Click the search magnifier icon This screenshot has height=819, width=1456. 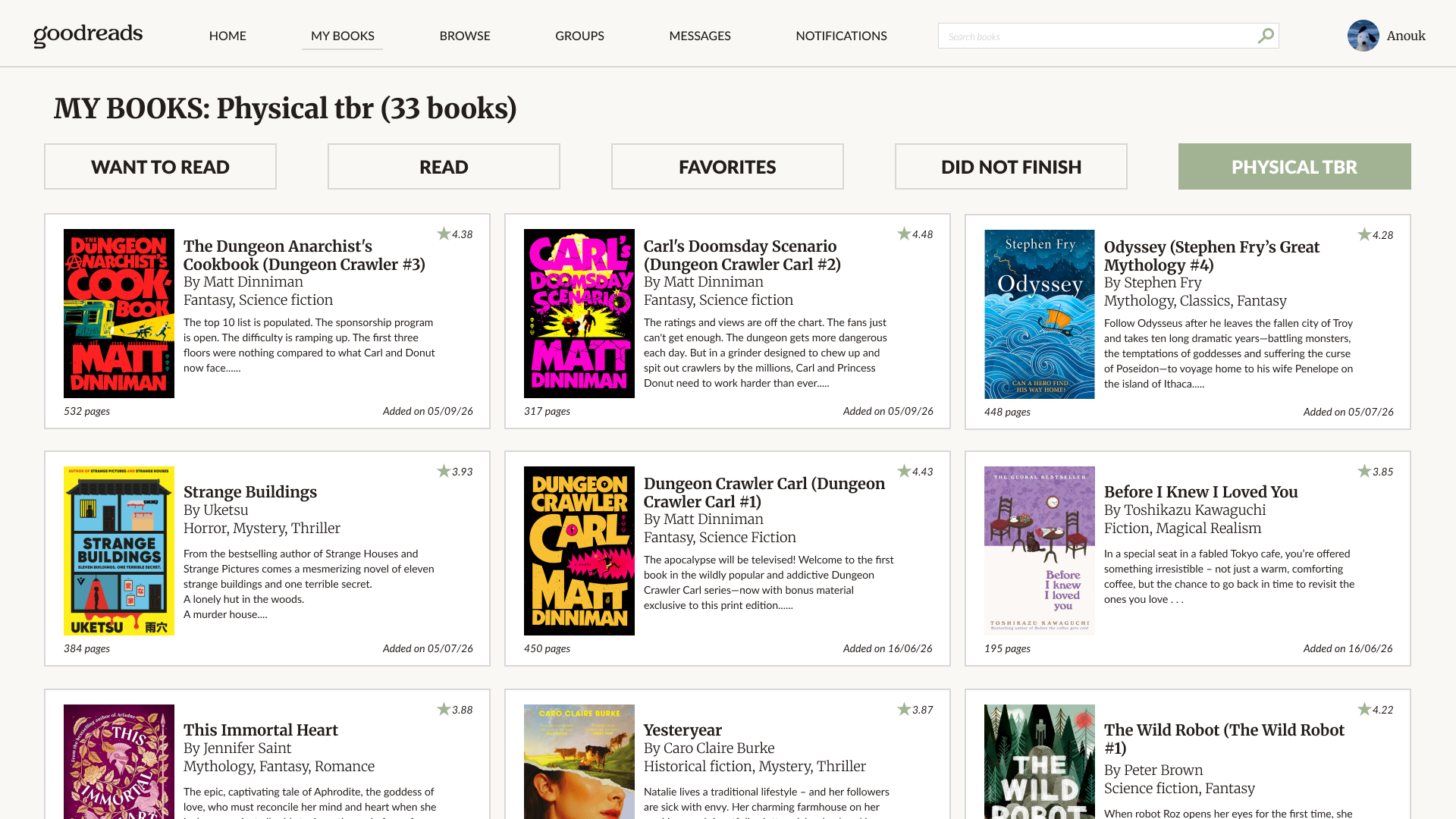[1266, 36]
